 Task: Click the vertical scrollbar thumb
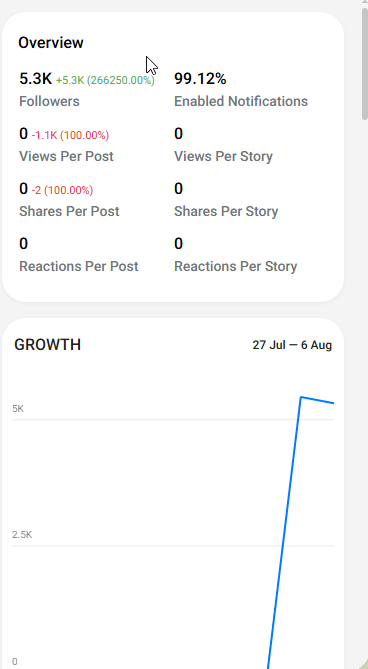pyautogui.click(x=365, y=62)
